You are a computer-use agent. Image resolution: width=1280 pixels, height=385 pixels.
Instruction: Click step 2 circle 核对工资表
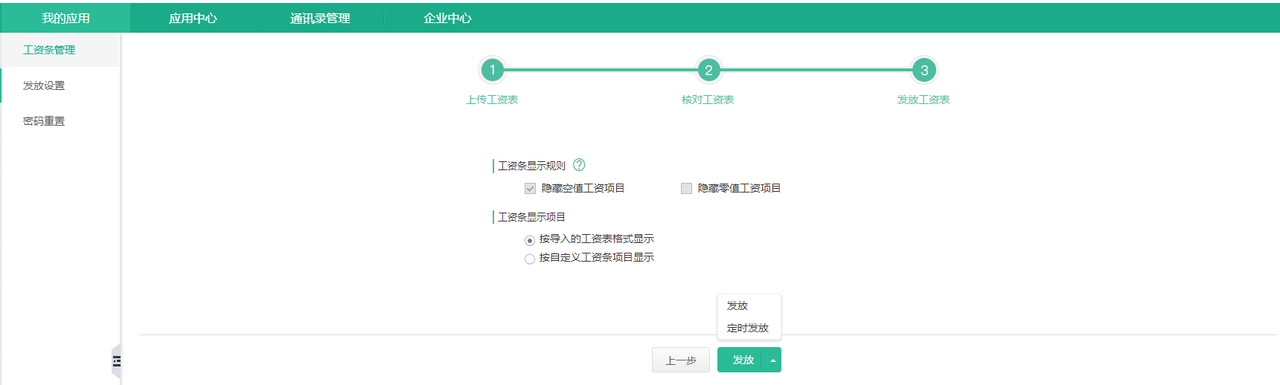point(708,70)
